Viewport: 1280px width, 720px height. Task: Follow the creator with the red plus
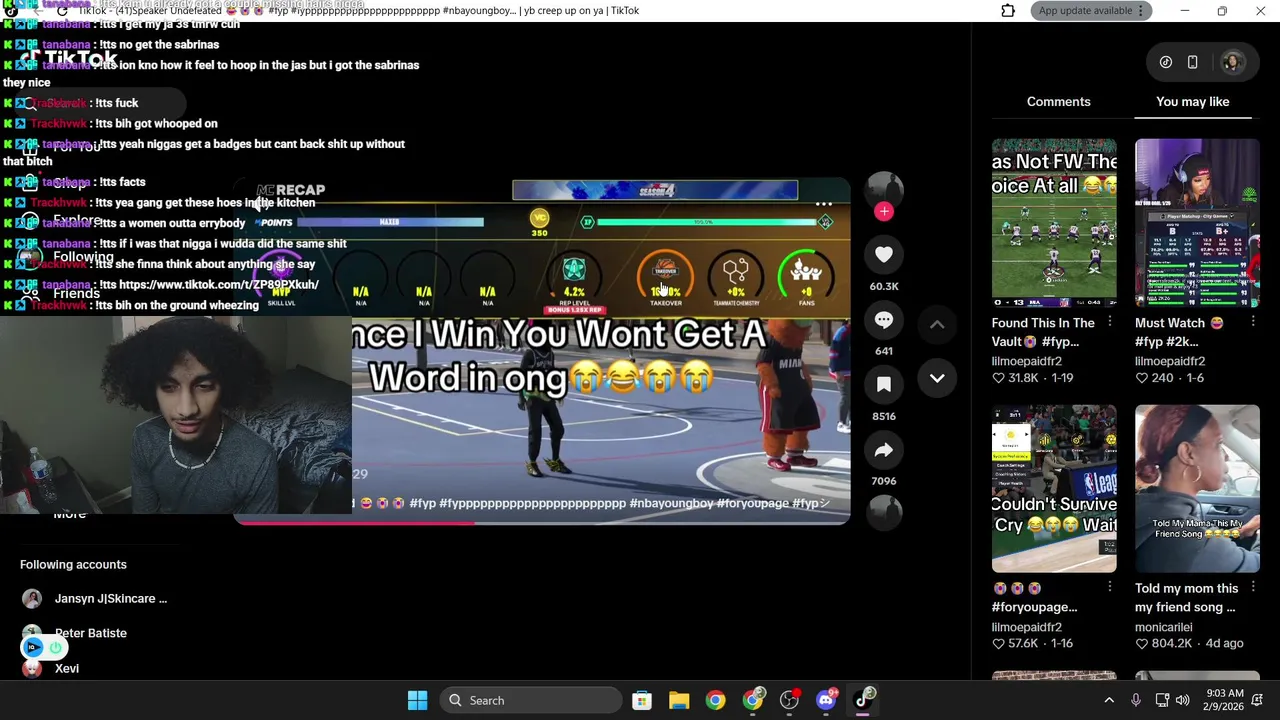(x=884, y=211)
